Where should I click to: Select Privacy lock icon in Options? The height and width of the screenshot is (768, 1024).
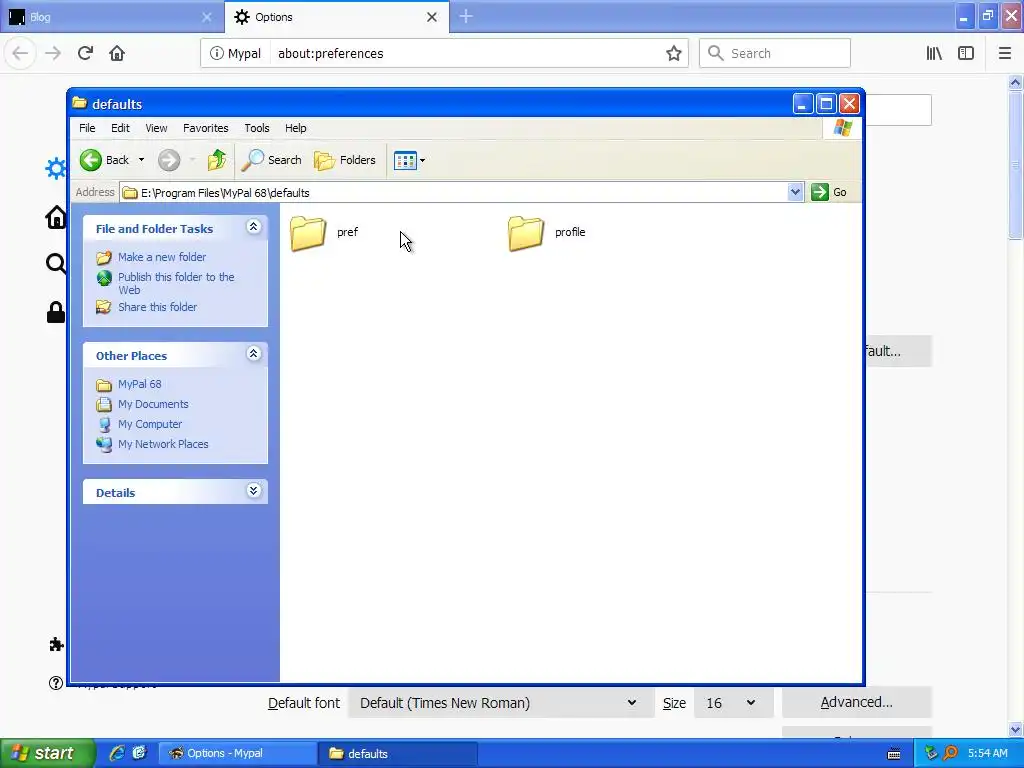56,312
